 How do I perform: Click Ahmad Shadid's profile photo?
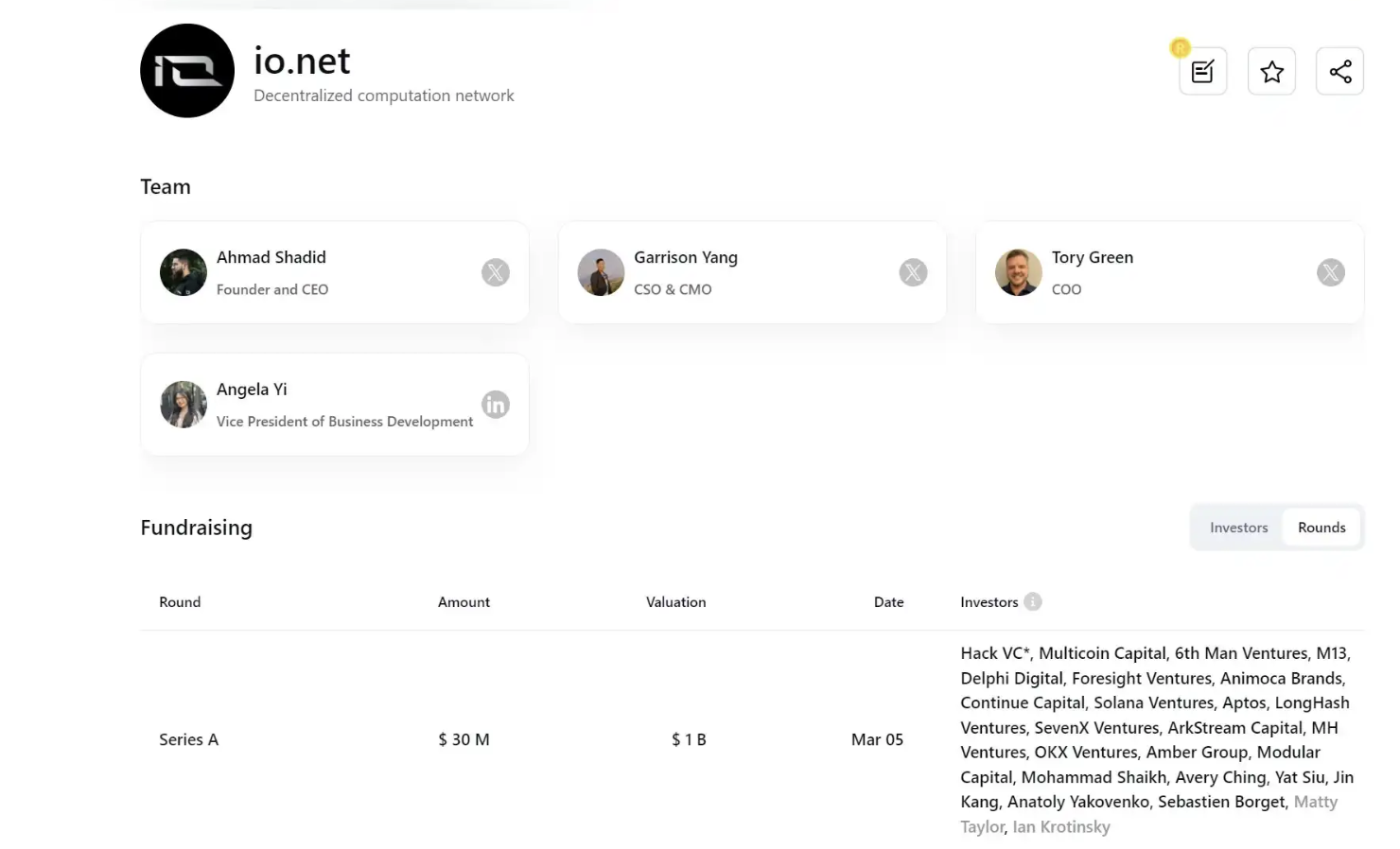[x=184, y=272]
